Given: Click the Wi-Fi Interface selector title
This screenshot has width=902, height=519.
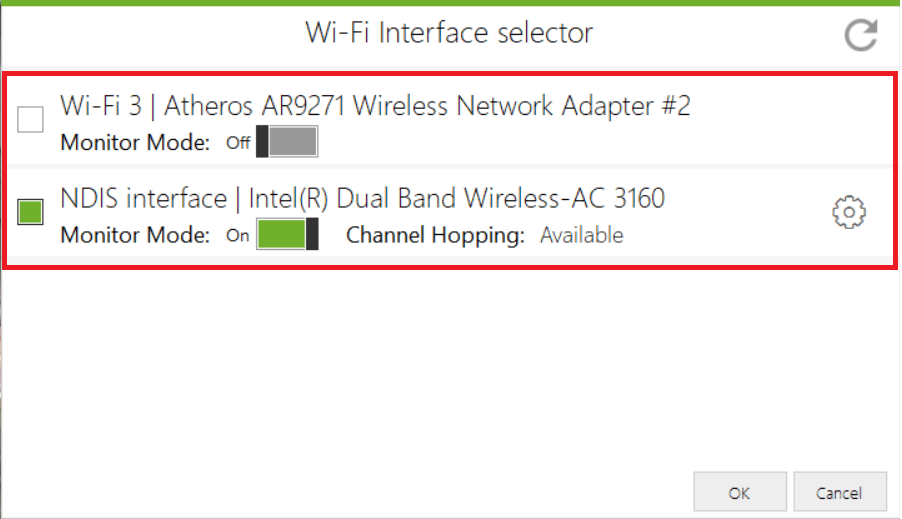Looking at the screenshot, I should coord(449,33).
